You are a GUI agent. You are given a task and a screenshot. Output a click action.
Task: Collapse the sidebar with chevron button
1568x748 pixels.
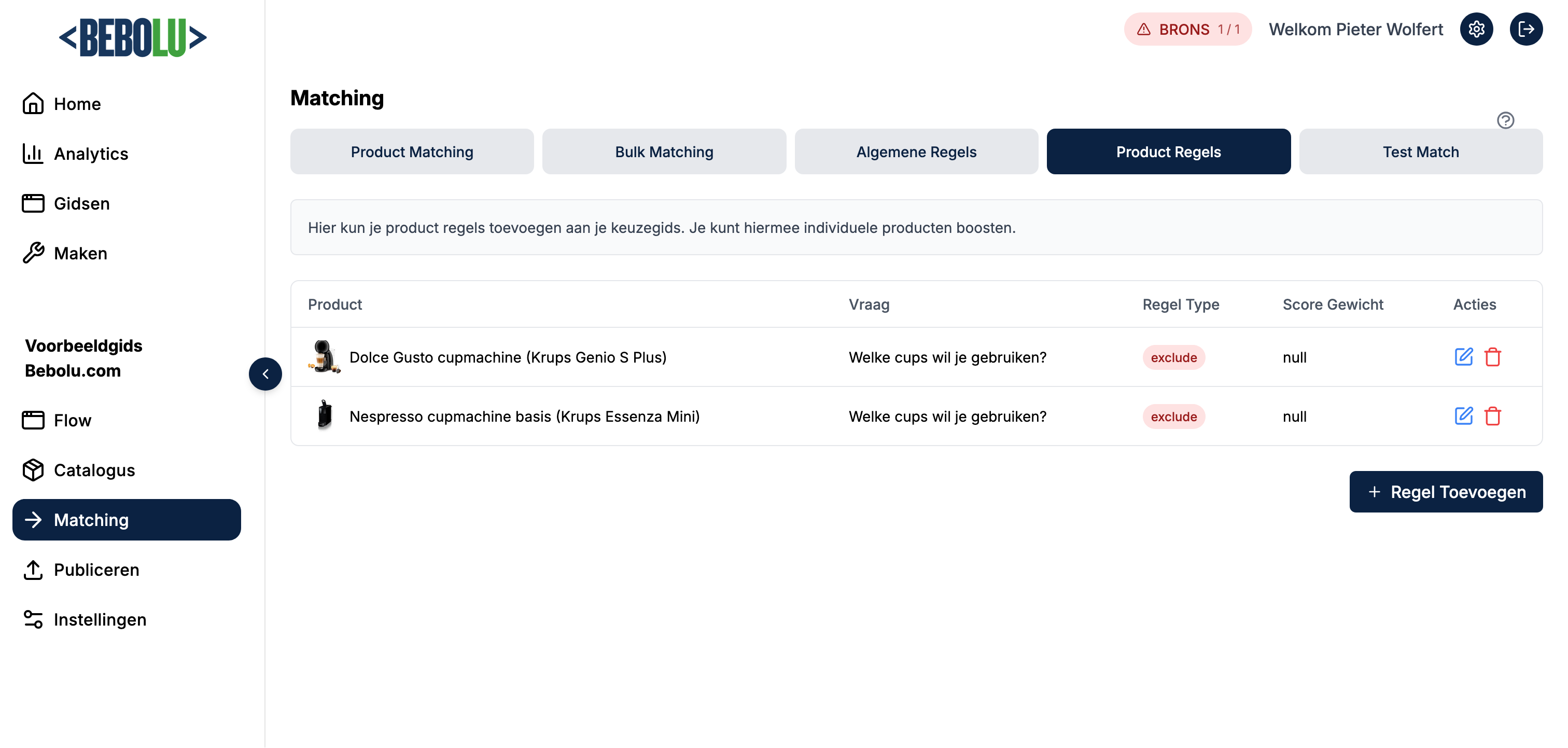265,374
